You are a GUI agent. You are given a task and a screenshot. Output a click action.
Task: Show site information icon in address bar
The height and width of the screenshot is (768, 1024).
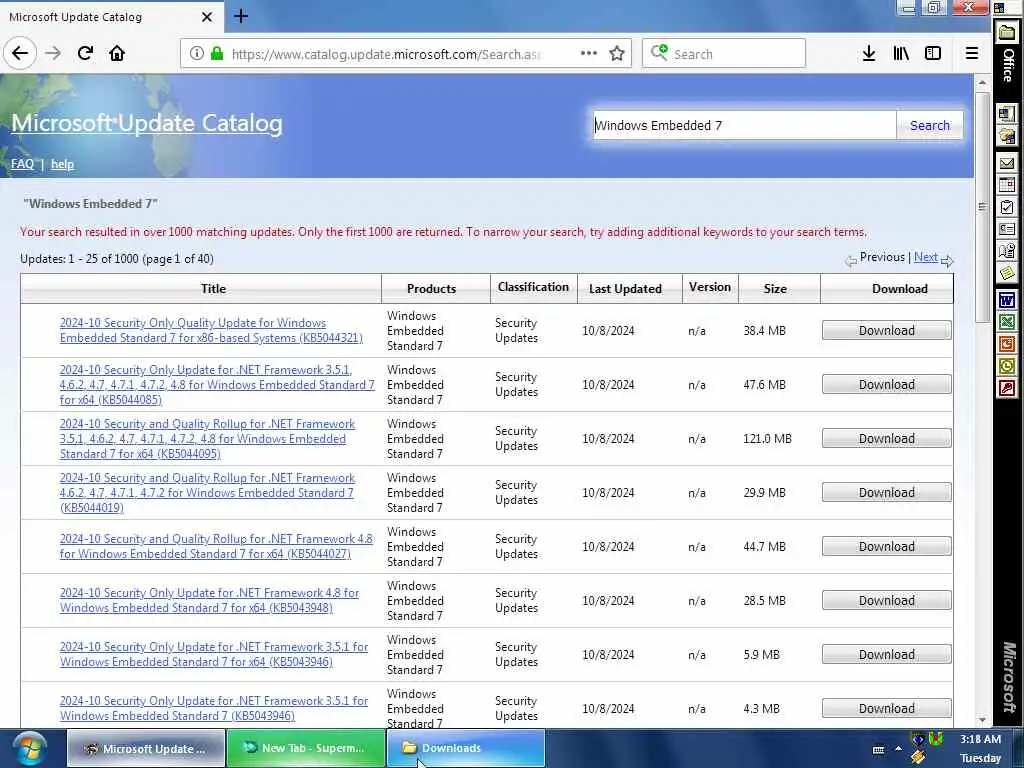tap(197, 54)
